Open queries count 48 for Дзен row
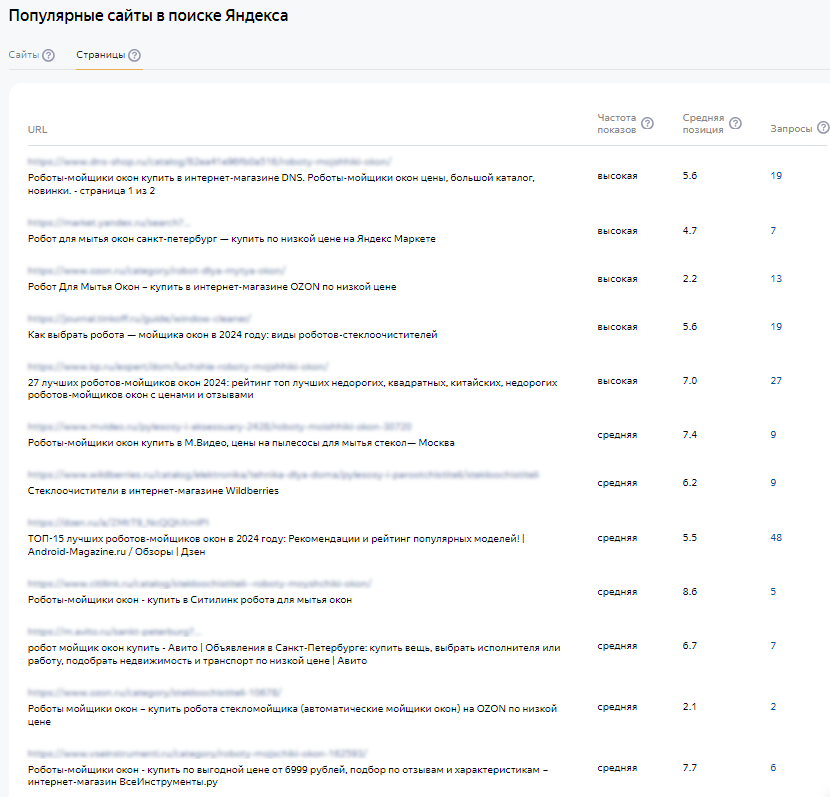830x797 pixels. tap(776, 538)
